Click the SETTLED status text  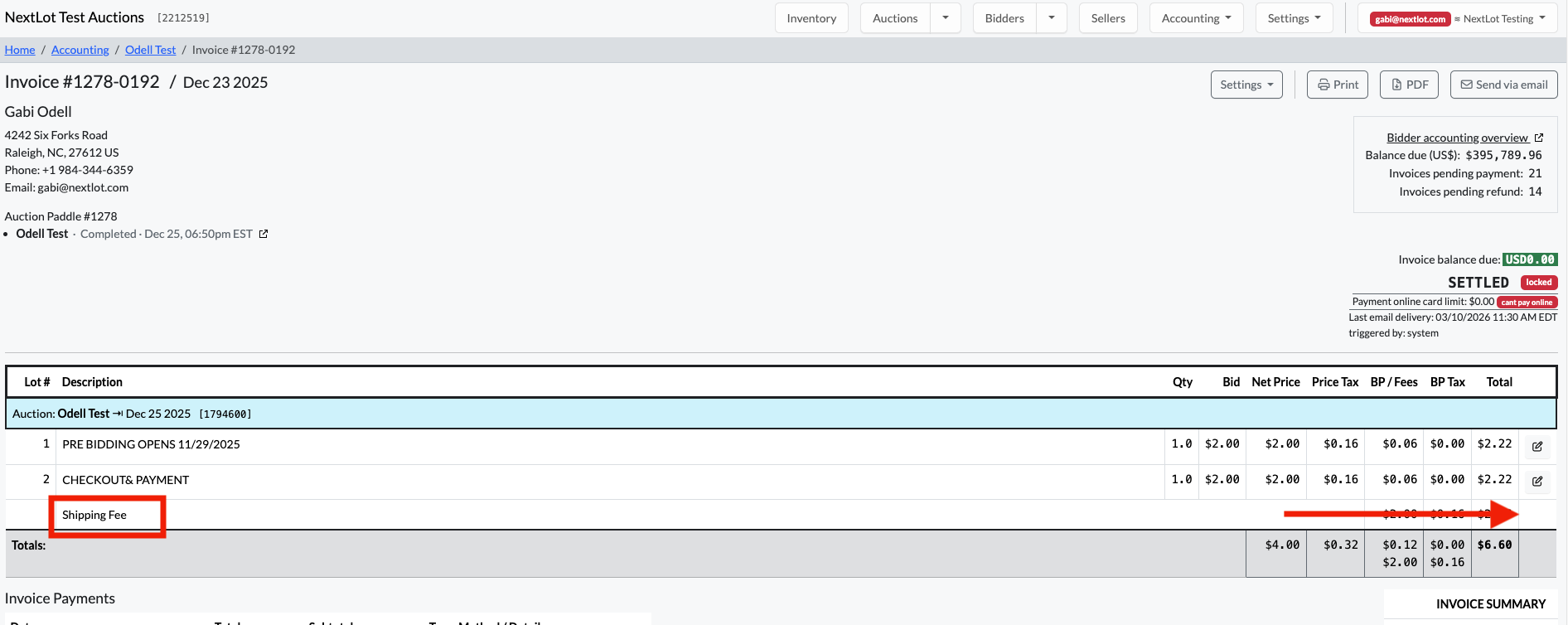pos(1478,283)
